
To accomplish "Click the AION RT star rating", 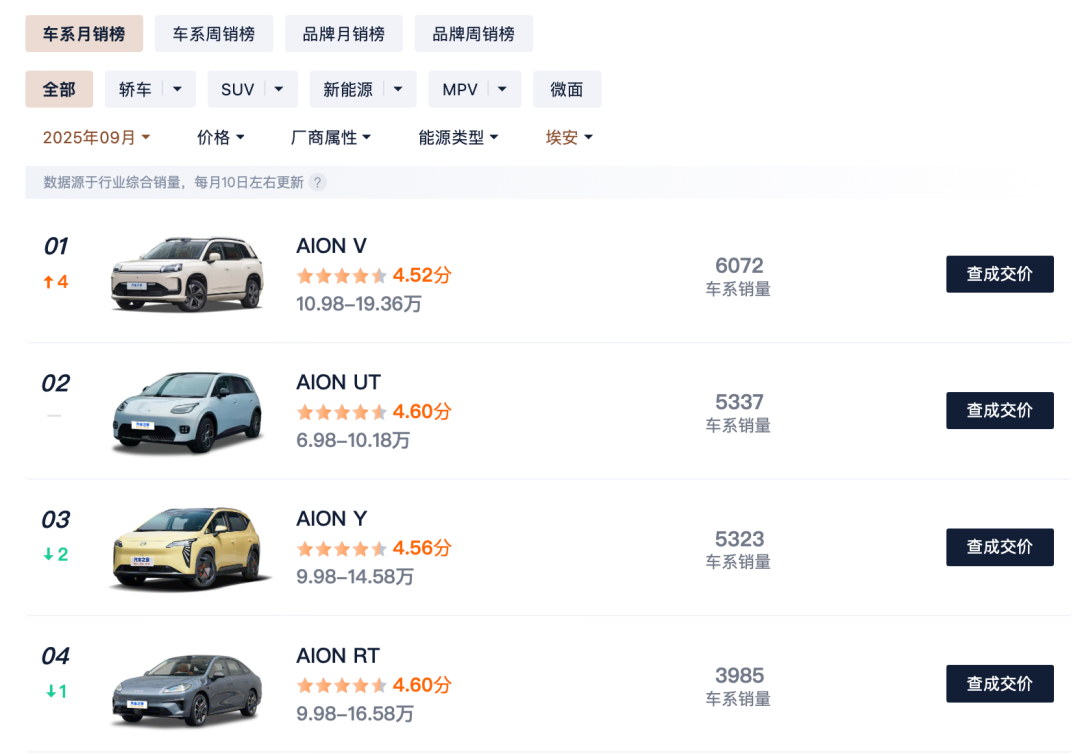I will (341, 685).
